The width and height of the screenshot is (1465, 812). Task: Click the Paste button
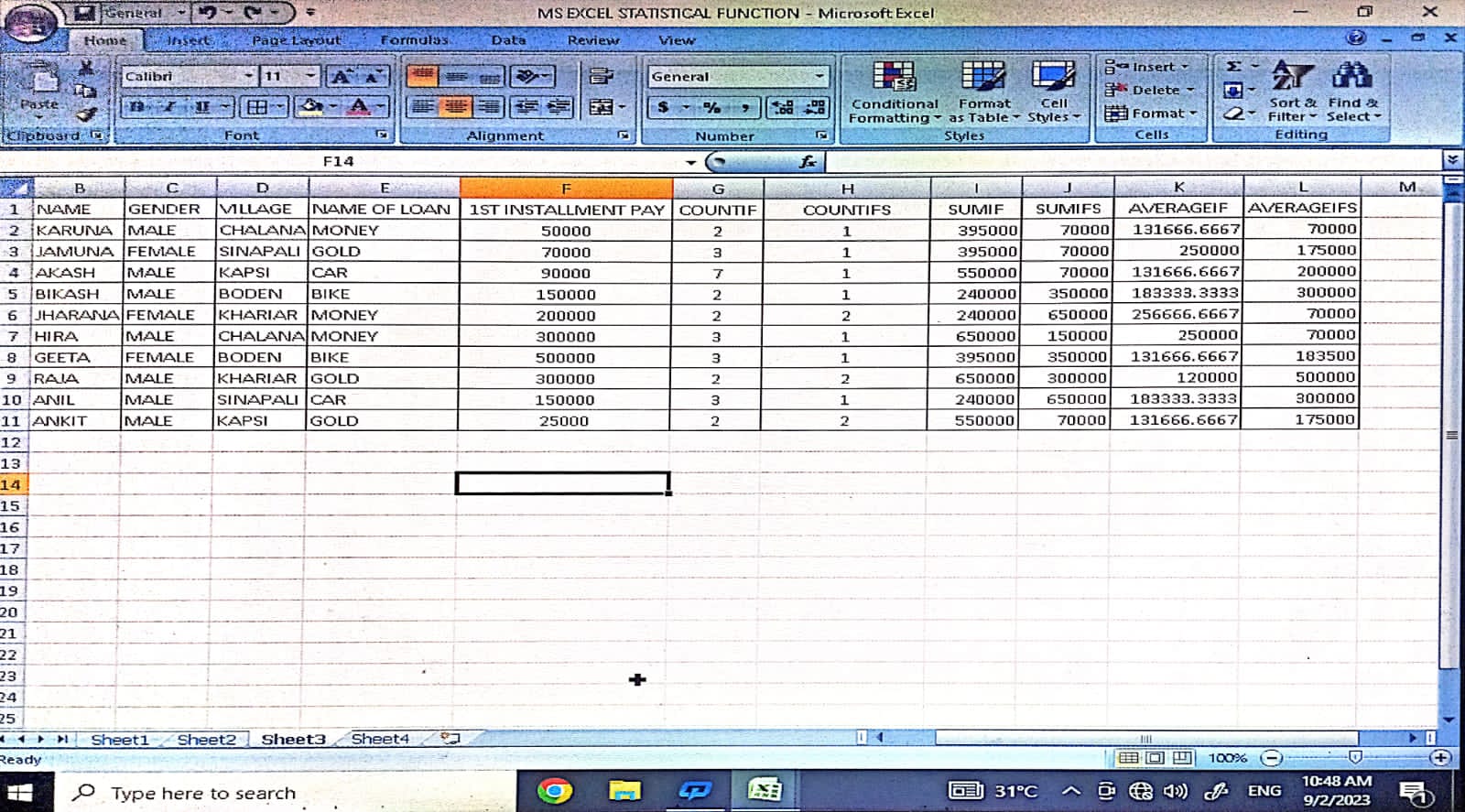[x=39, y=87]
